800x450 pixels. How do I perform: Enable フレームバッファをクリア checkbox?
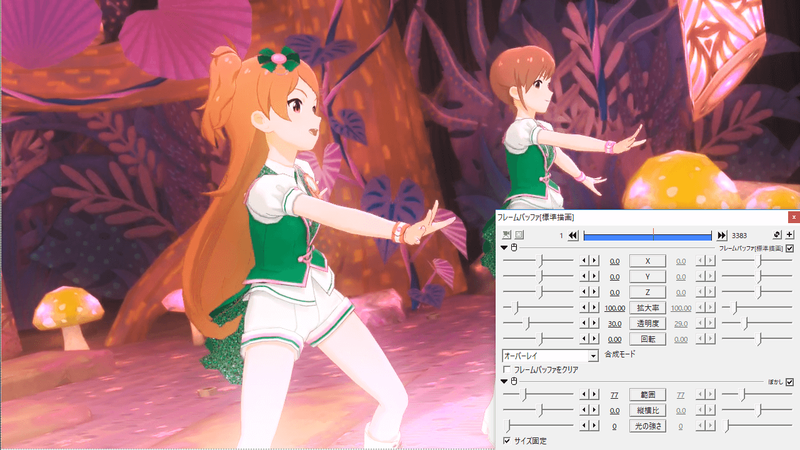(x=507, y=369)
